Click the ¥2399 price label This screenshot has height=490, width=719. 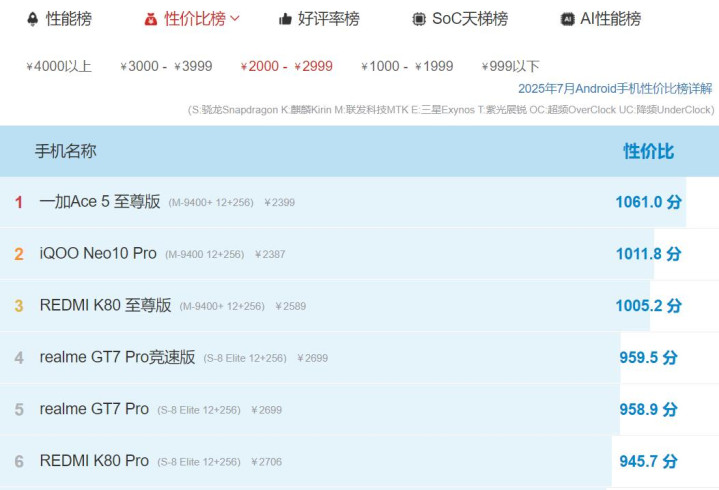tap(280, 202)
